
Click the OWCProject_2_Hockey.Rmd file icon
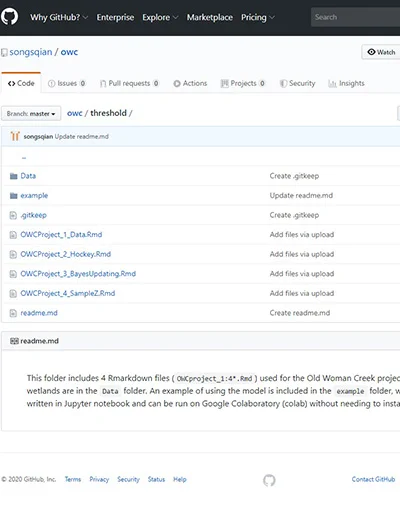click(13, 255)
